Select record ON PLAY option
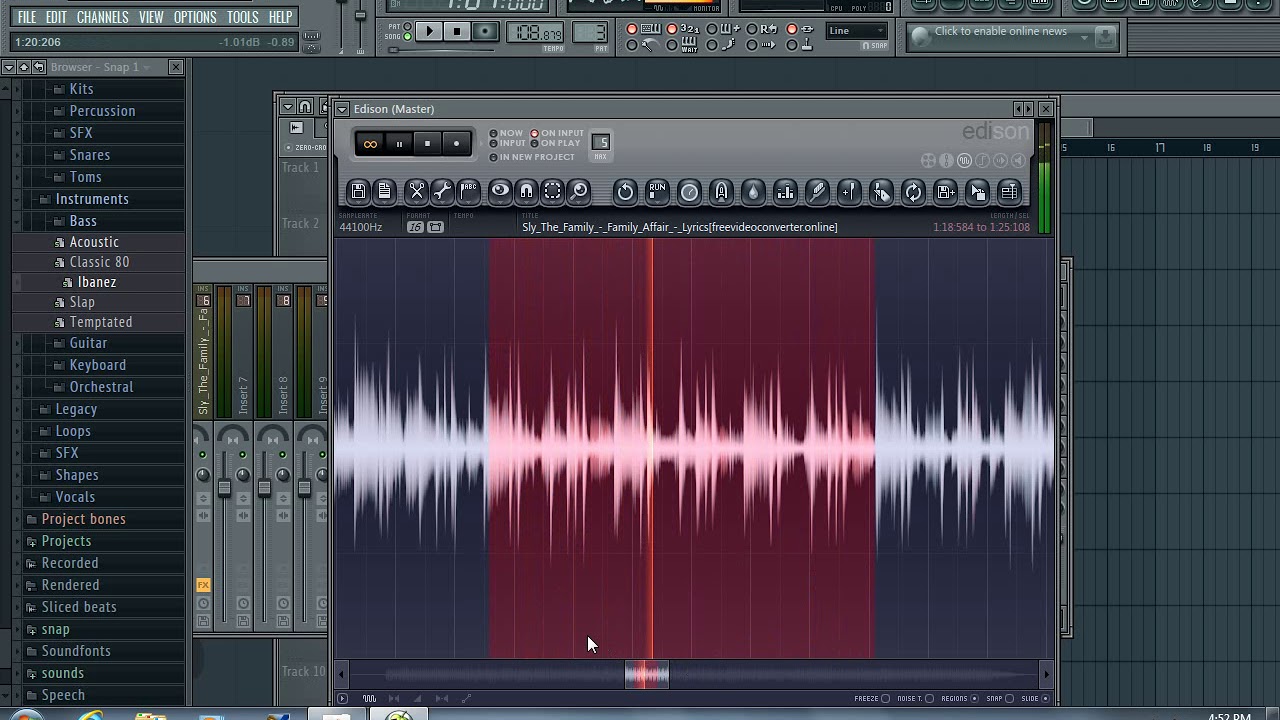Viewport: 1280px width, 720px height. 555,143
